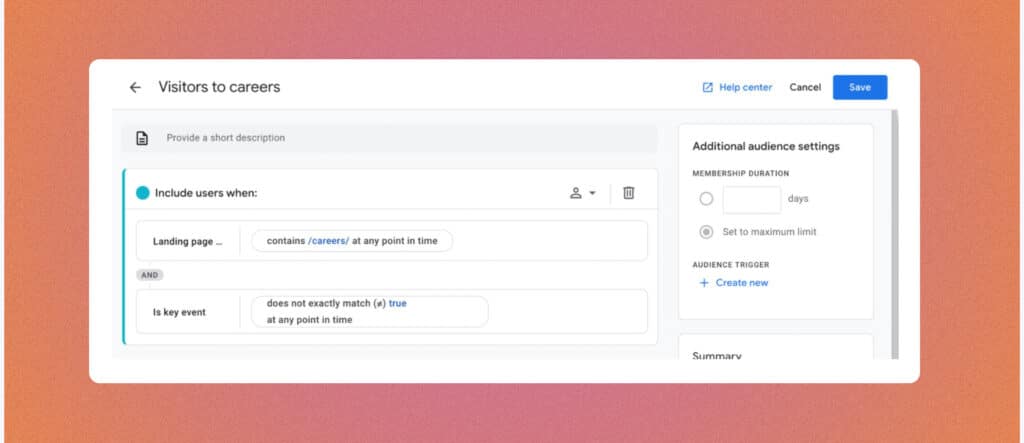Click the back arrow beside Visitors to careers
This screenshot has height=443, width=1024.
pos(135,88)
